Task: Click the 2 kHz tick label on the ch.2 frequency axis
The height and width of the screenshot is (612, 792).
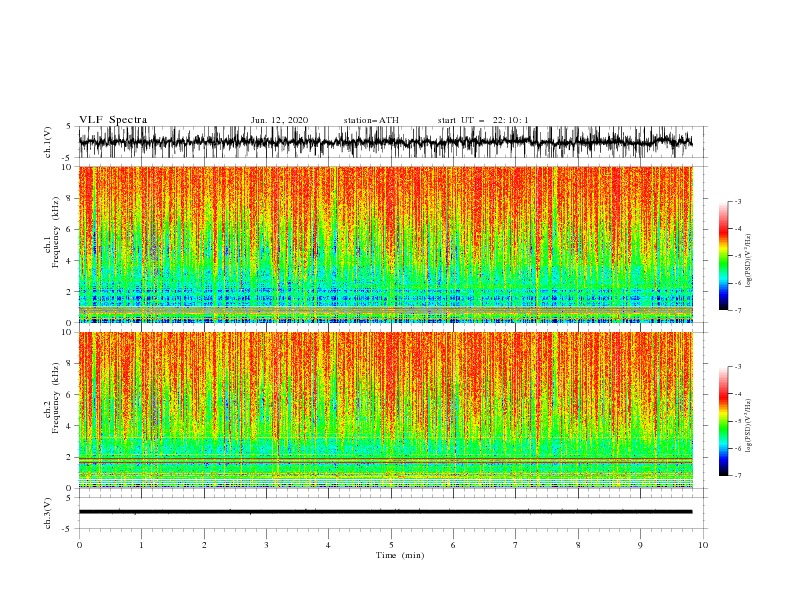Action: tap(71, 457)
